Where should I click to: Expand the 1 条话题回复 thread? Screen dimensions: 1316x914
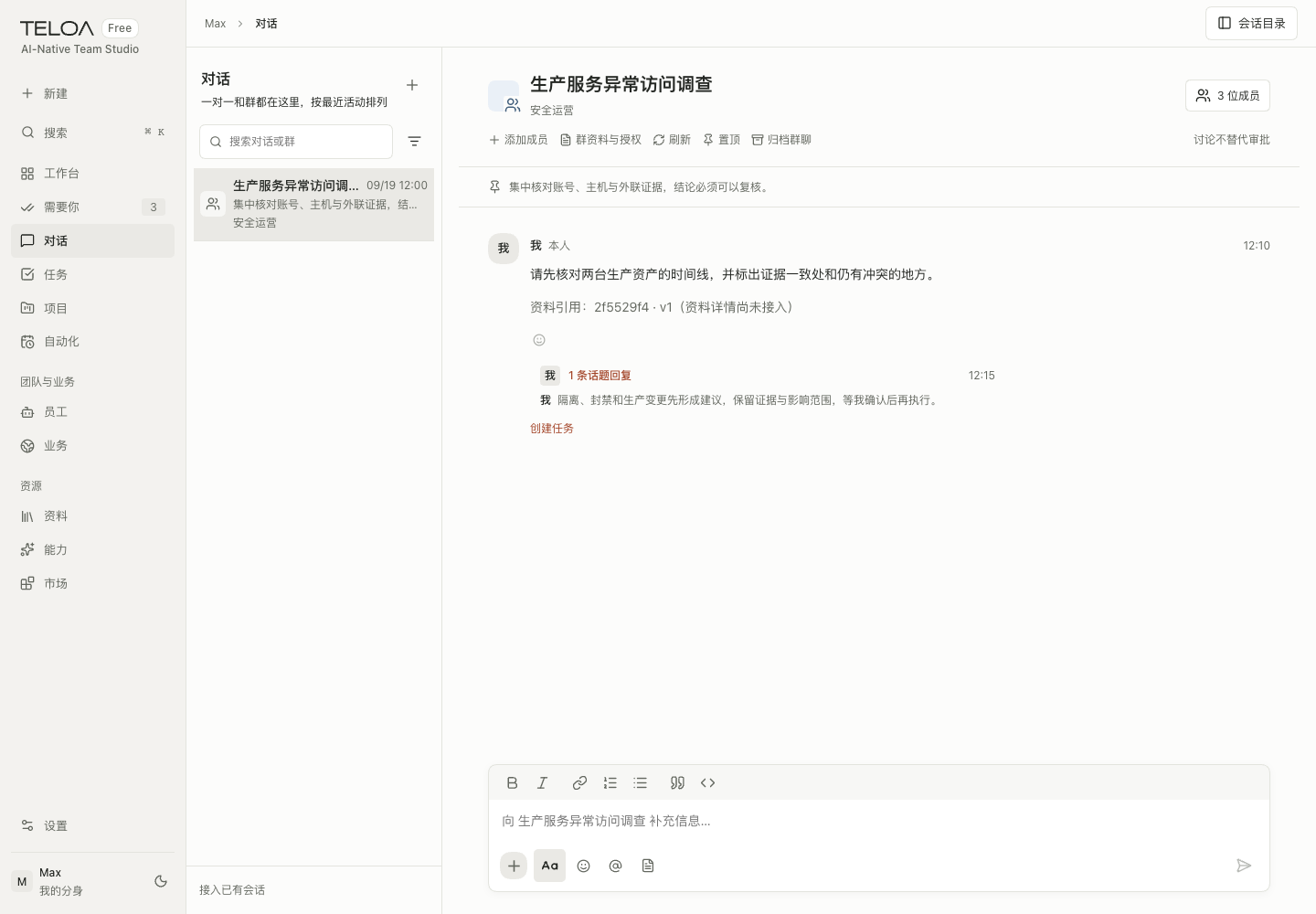(600, 376)
